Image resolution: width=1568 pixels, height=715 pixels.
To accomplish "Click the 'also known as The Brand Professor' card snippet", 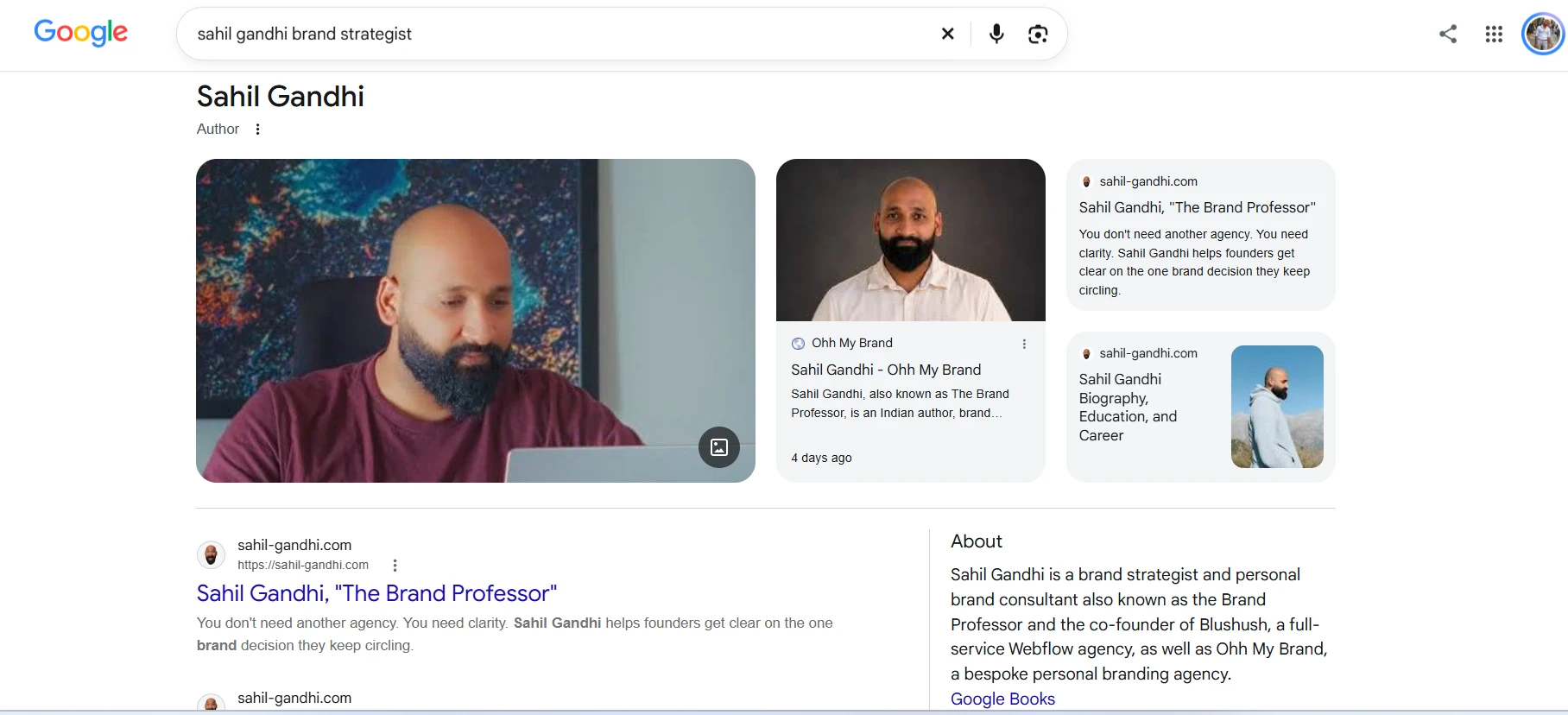I will pos(900,403).
